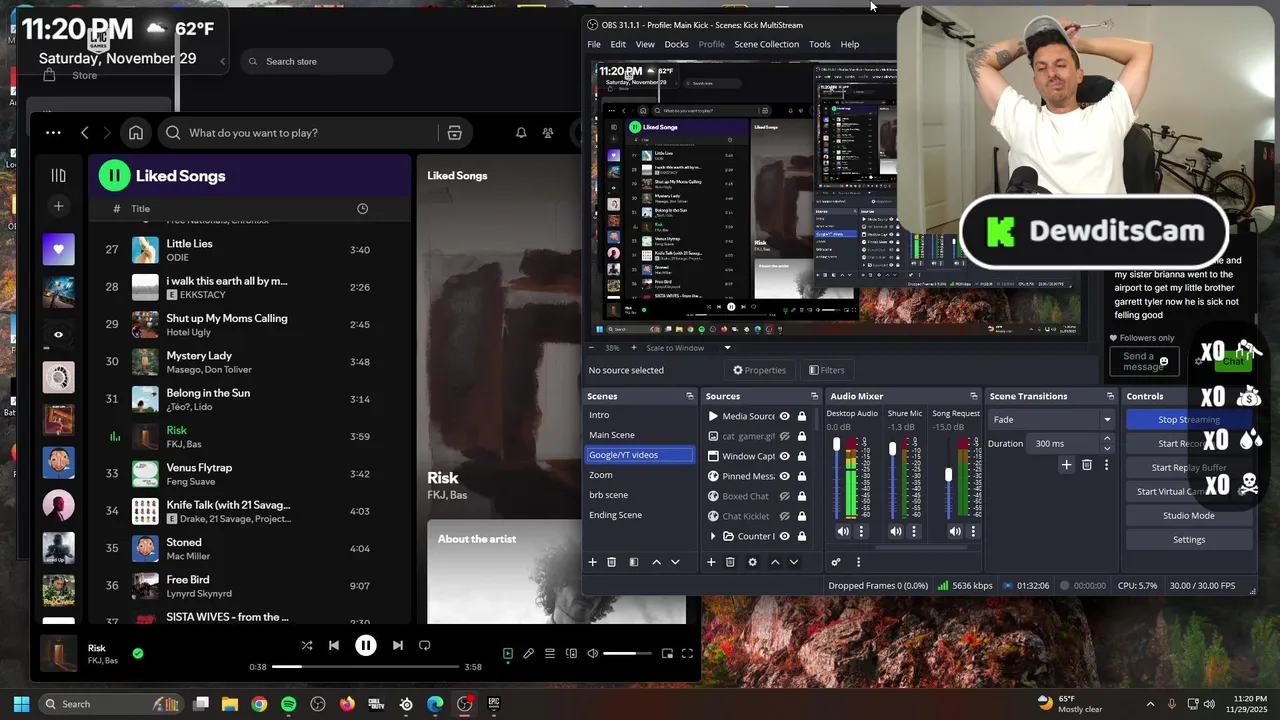Select Free Bird by Lynyrd Skynyrd

click(250, 586)
